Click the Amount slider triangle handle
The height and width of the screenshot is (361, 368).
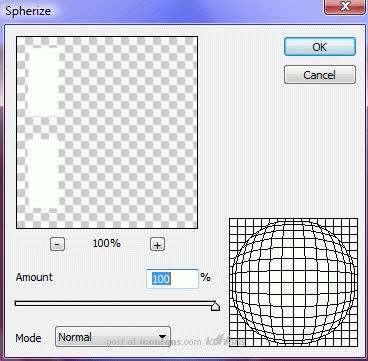[x=215, y=306]
